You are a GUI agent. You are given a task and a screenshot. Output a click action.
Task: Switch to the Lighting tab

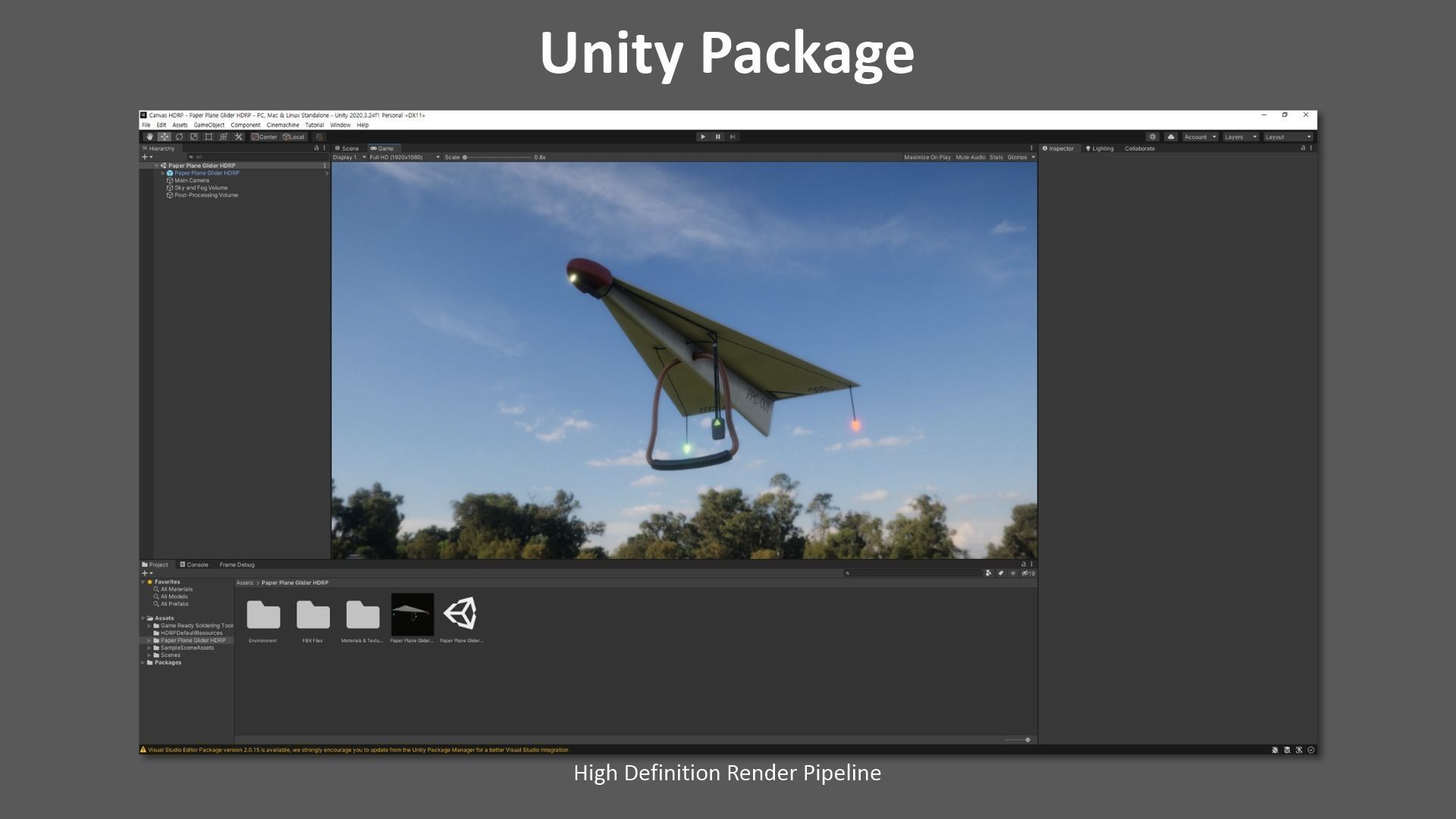[1100, 149]
